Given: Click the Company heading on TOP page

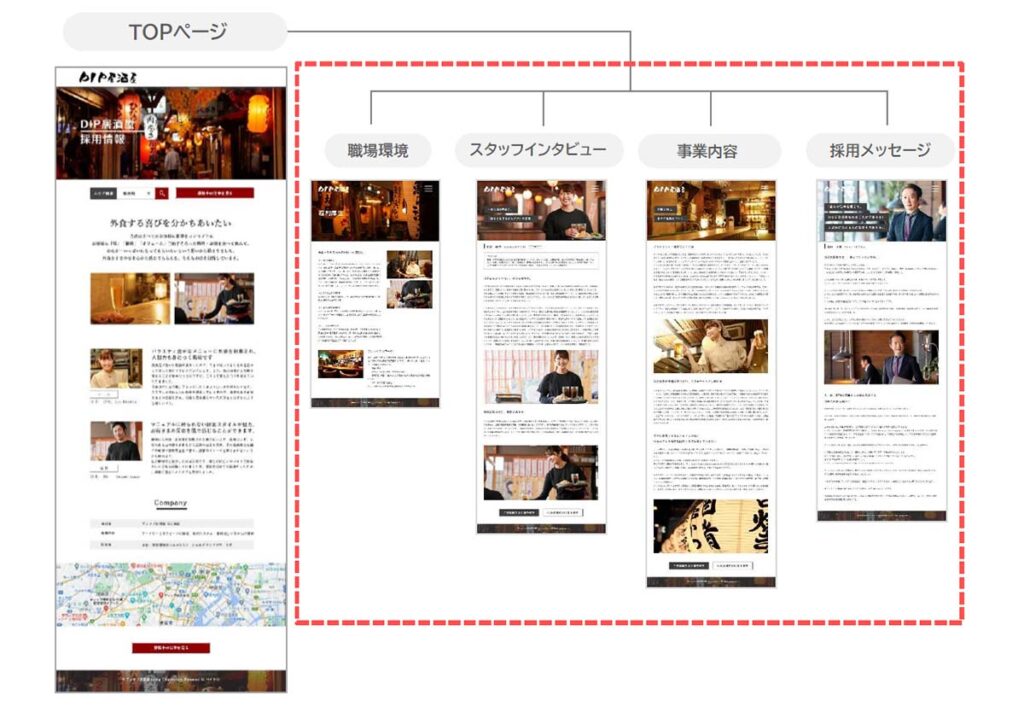Looking at the screenshot, I should [170, 503].
